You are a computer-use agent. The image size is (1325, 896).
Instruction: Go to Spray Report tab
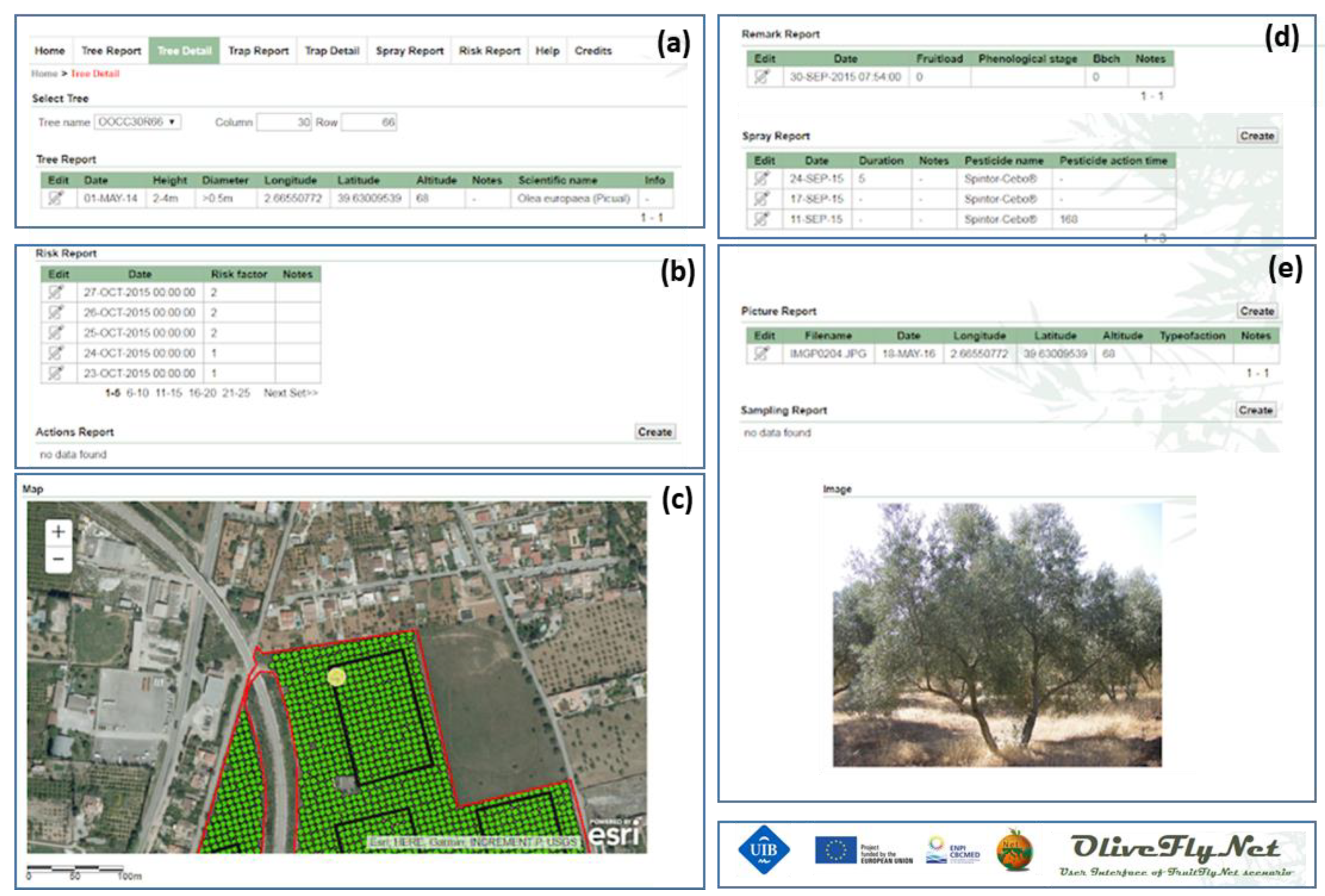[x=409, y=51]
